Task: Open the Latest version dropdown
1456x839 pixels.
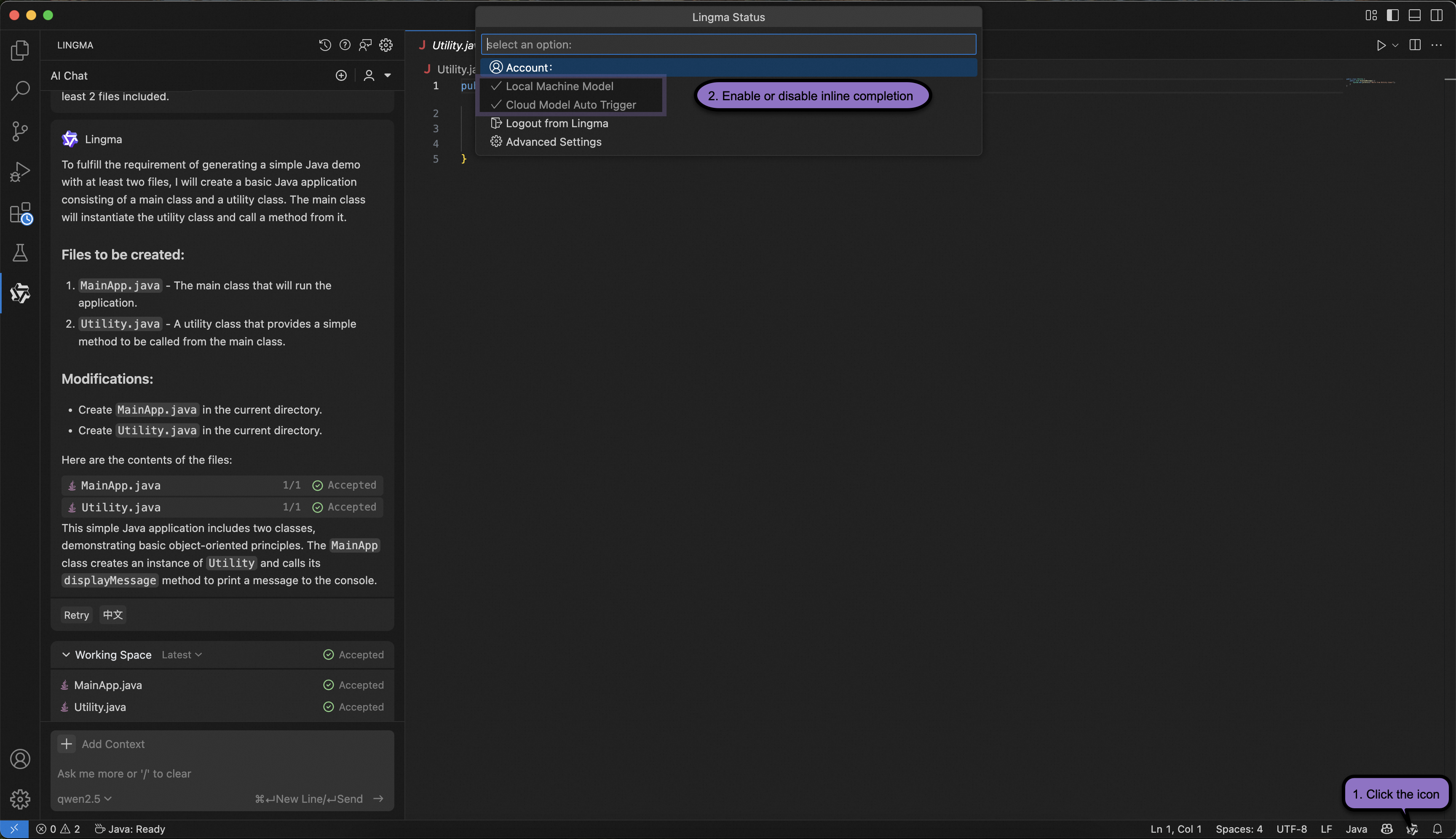Action: point(182,655)
